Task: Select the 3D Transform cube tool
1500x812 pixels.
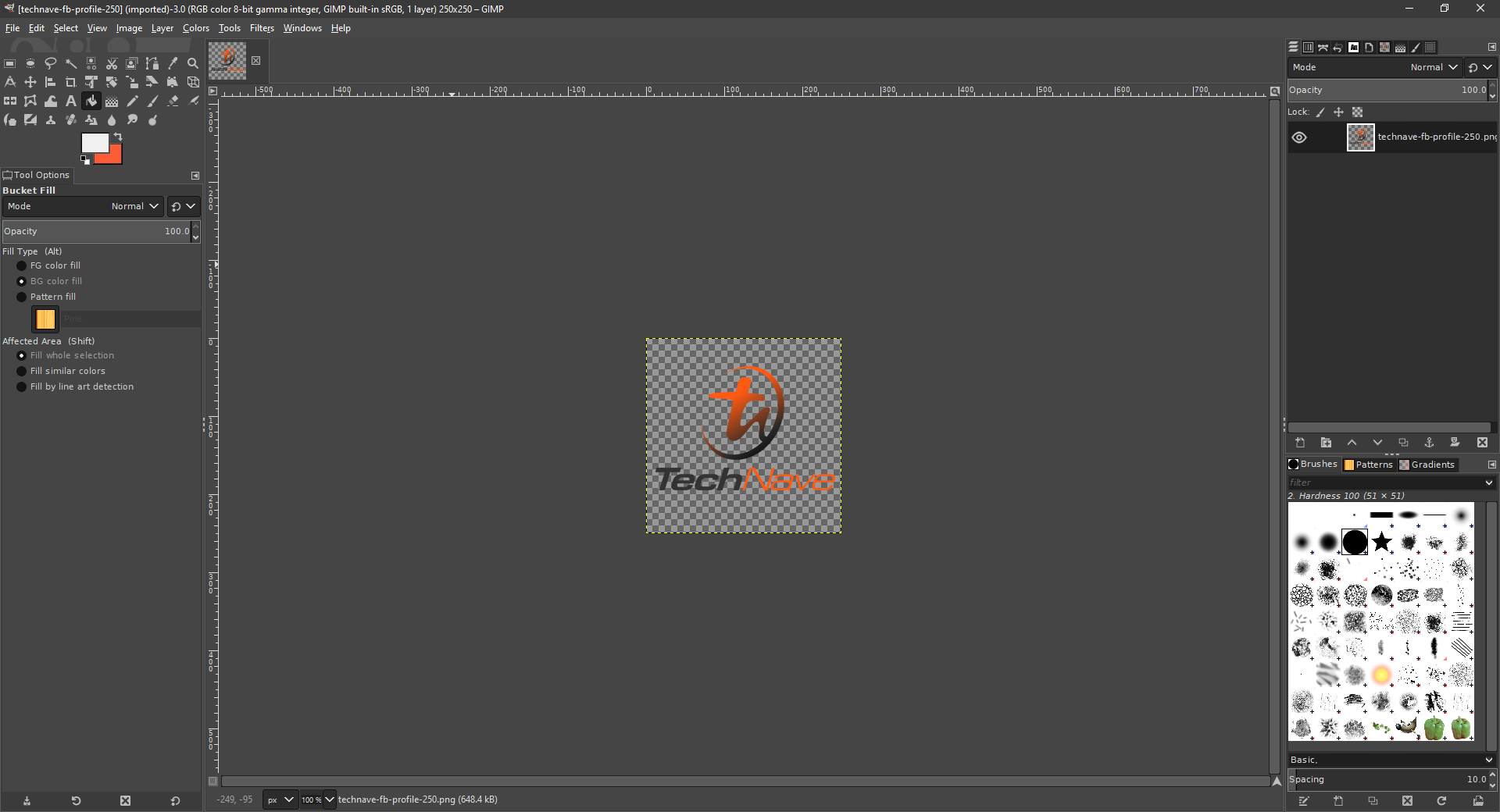Action: (x=193, y=82)
